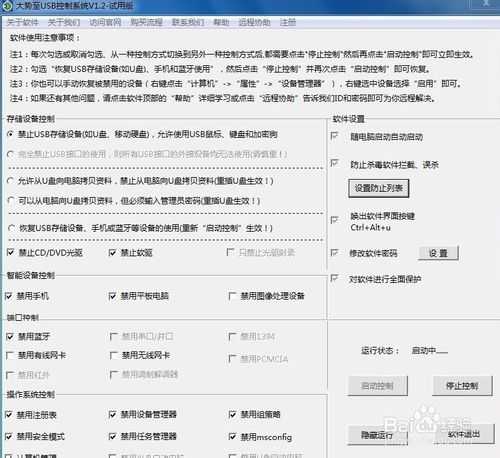The width and height of the screenshot is (500, 458).
Task: Uncheck the 禁用设备管理器 checkbox
Action: pyautogui.click(x=112, y=415)
